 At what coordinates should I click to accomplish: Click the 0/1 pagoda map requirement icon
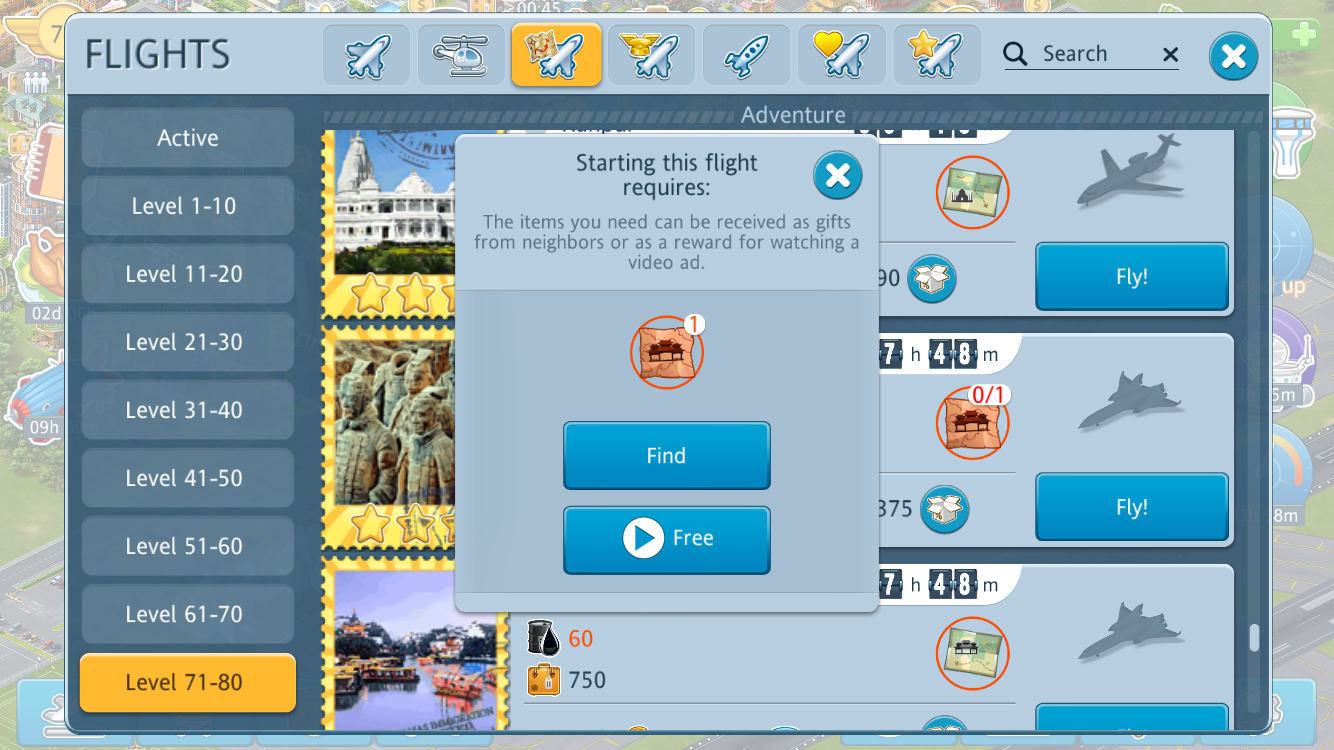(x=972, y=423)
